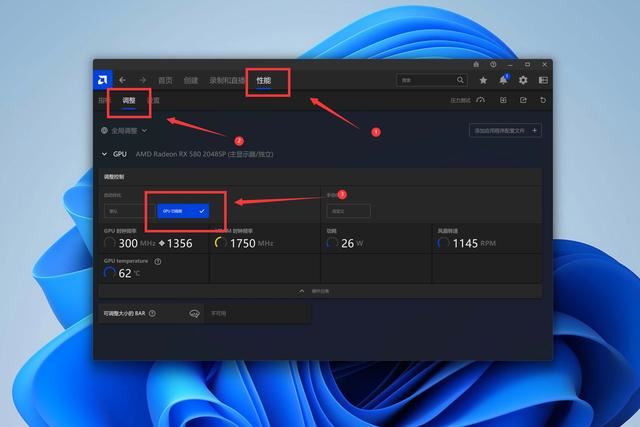Image resolution: width=640 pixels, height=427 pixels.
Task: Collapse the metrics panel with the up chevron
Action: click(x=301, y=290)
